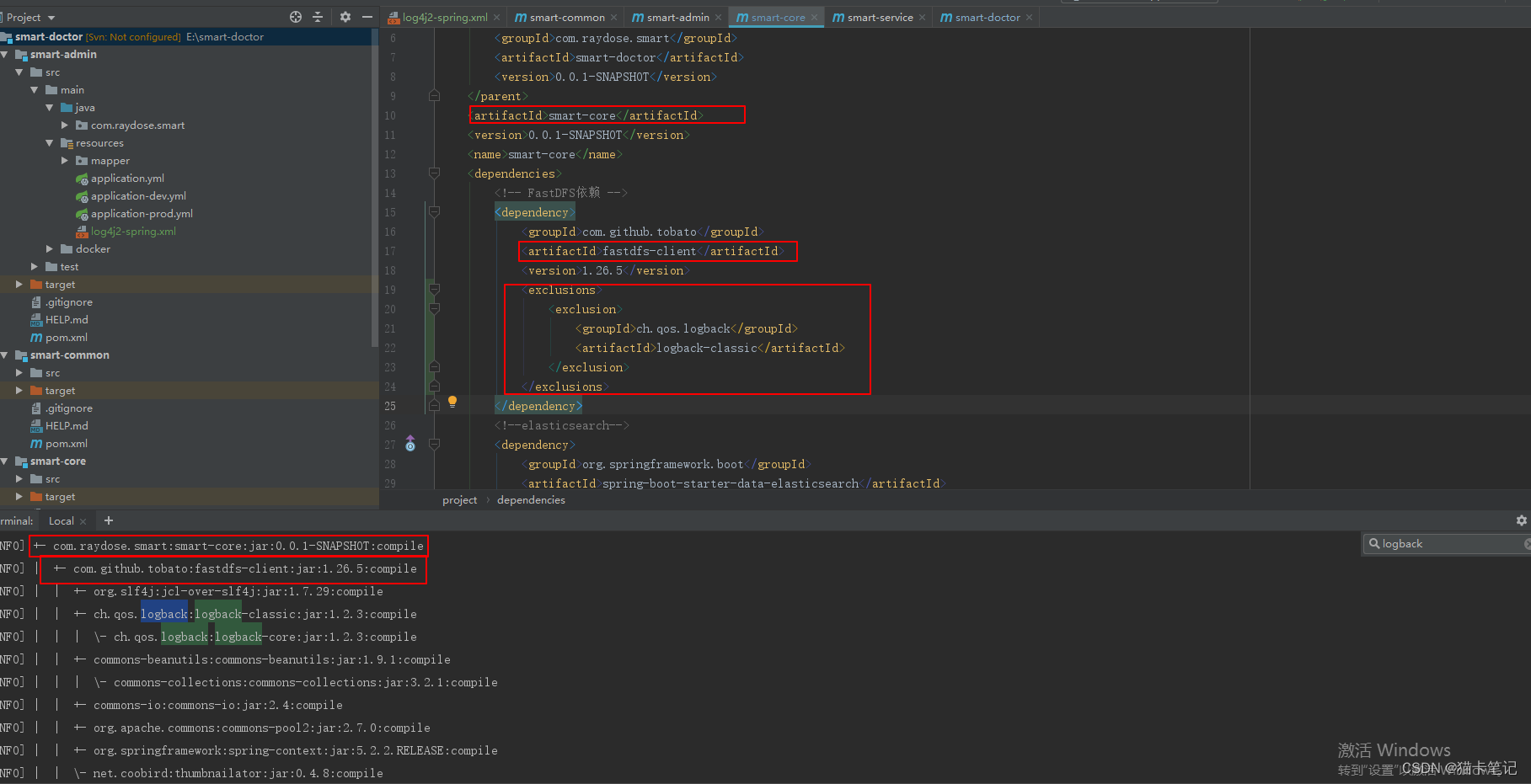Click the lightbulb quick-fix icon on line 25

click(452, 403)
